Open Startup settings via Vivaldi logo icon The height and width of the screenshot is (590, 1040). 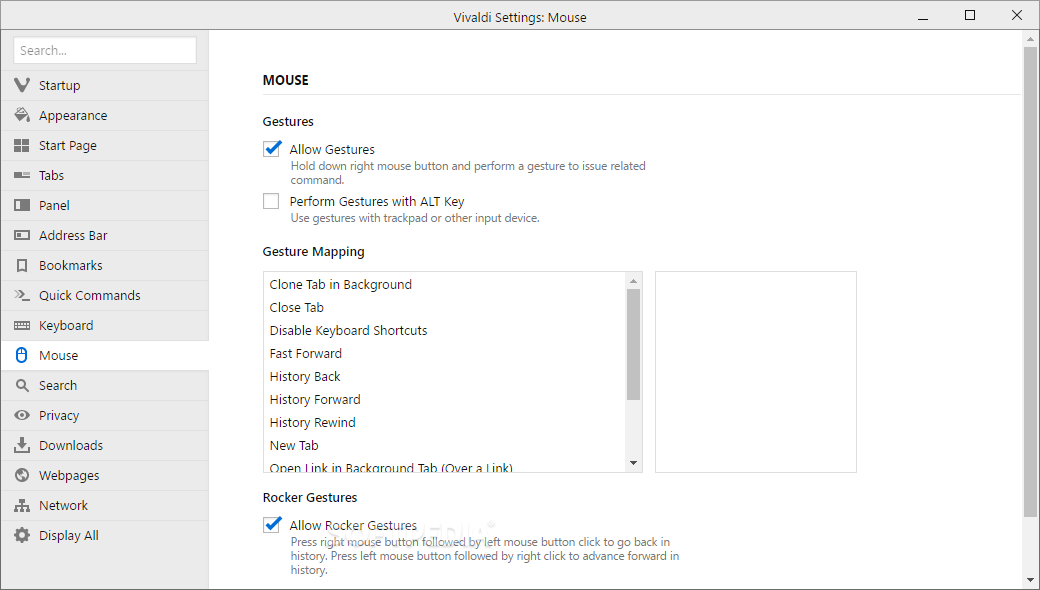pos(22,86)
